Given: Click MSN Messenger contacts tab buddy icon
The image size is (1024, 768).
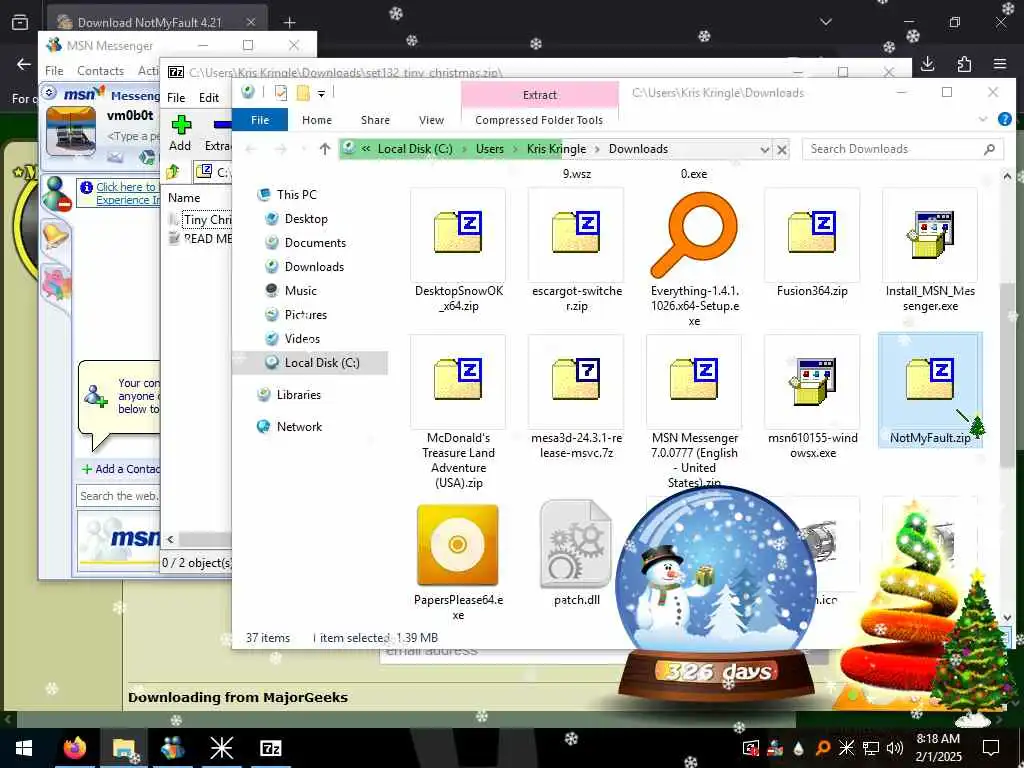Looking at the screenshot, I should 56,194.
